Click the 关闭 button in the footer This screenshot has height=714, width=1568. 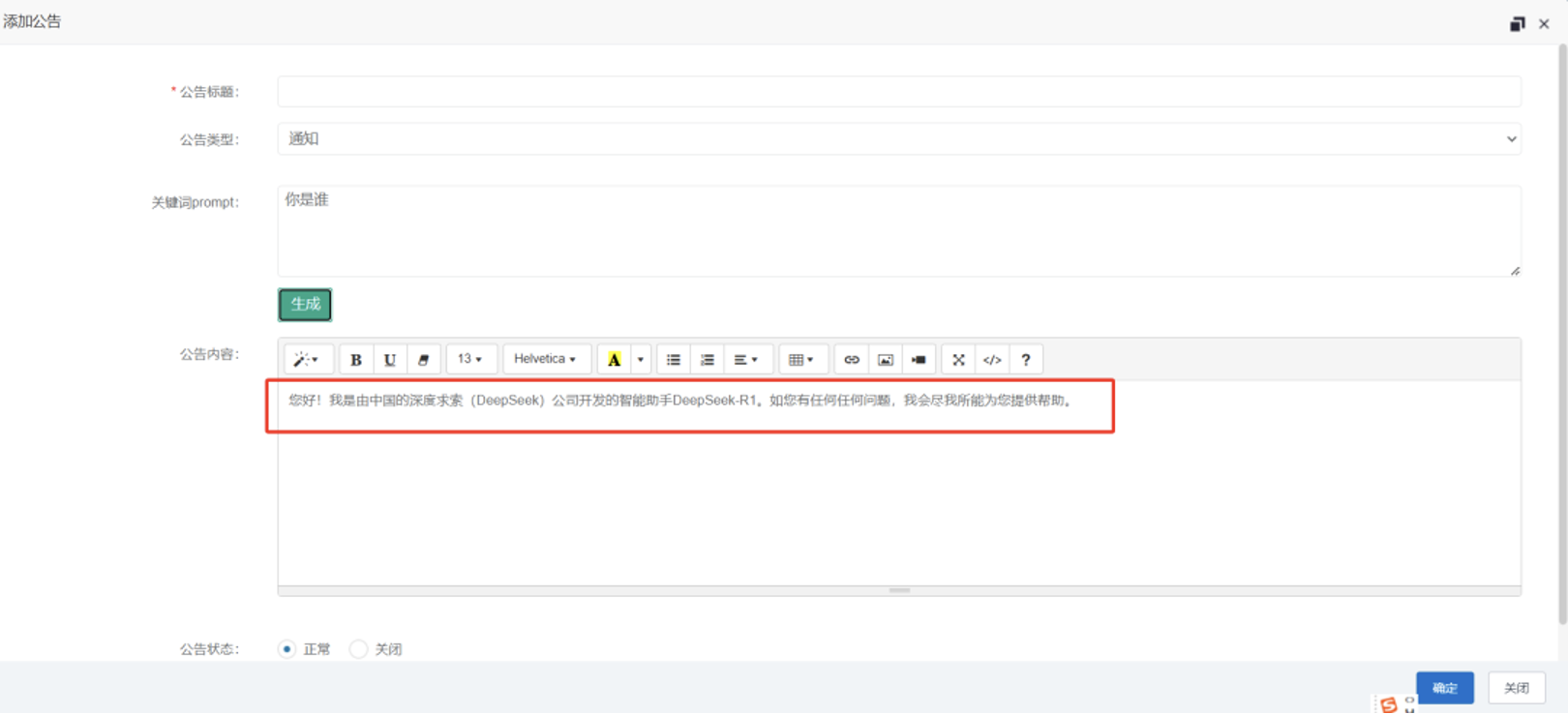tap(1517, 688)
